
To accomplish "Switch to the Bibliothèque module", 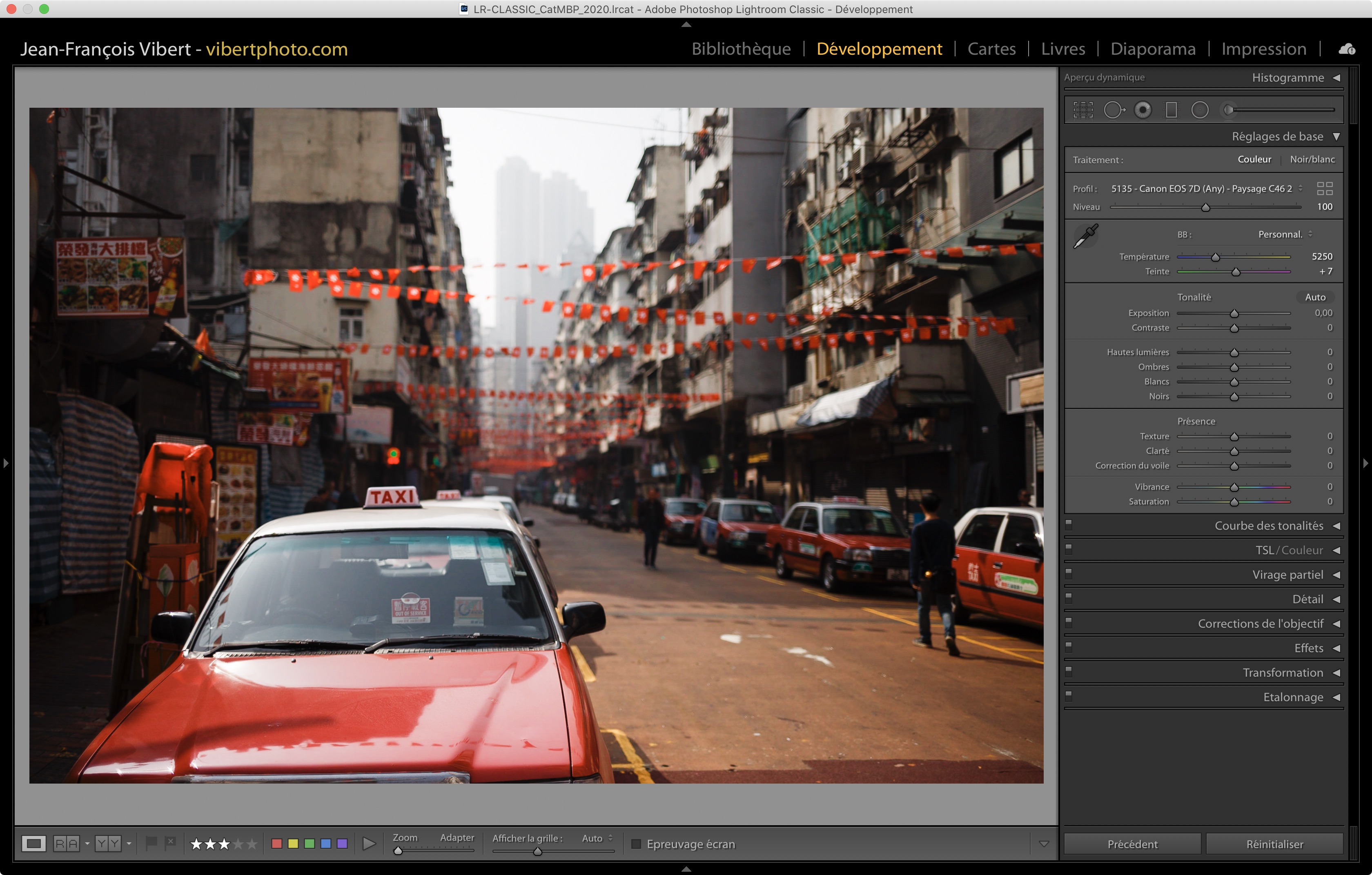I will pyautogui.click(x=741, y=49).
